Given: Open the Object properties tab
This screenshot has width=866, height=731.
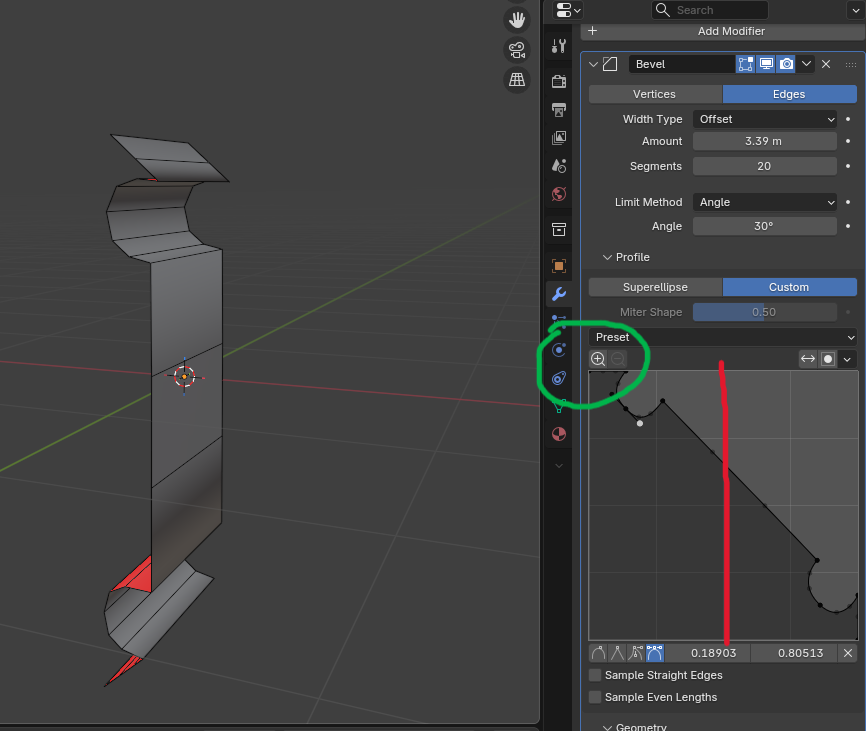Looking at the screenshot, I should [x=559, y=266].
